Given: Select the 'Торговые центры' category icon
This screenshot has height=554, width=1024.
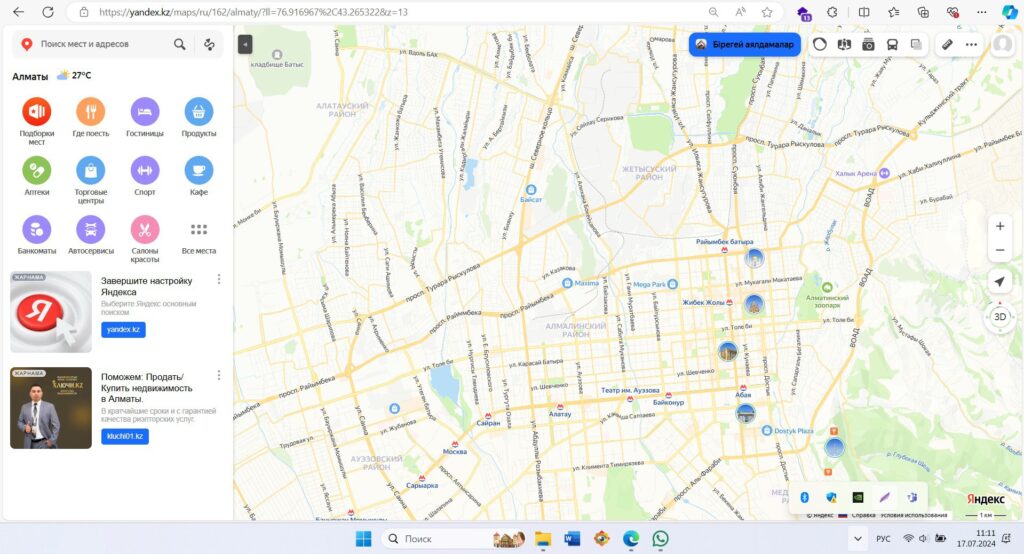Looking at the screenshot, I should tap(91, 171).
